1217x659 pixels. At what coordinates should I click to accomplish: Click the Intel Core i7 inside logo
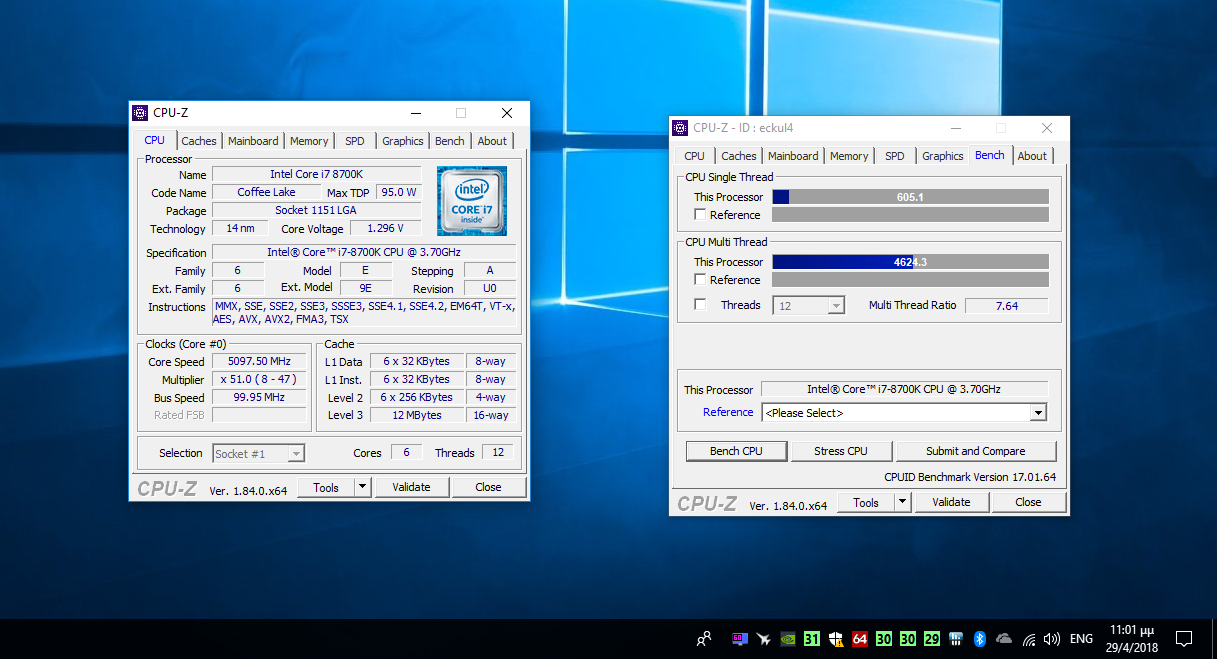click(x=472, y=200)
